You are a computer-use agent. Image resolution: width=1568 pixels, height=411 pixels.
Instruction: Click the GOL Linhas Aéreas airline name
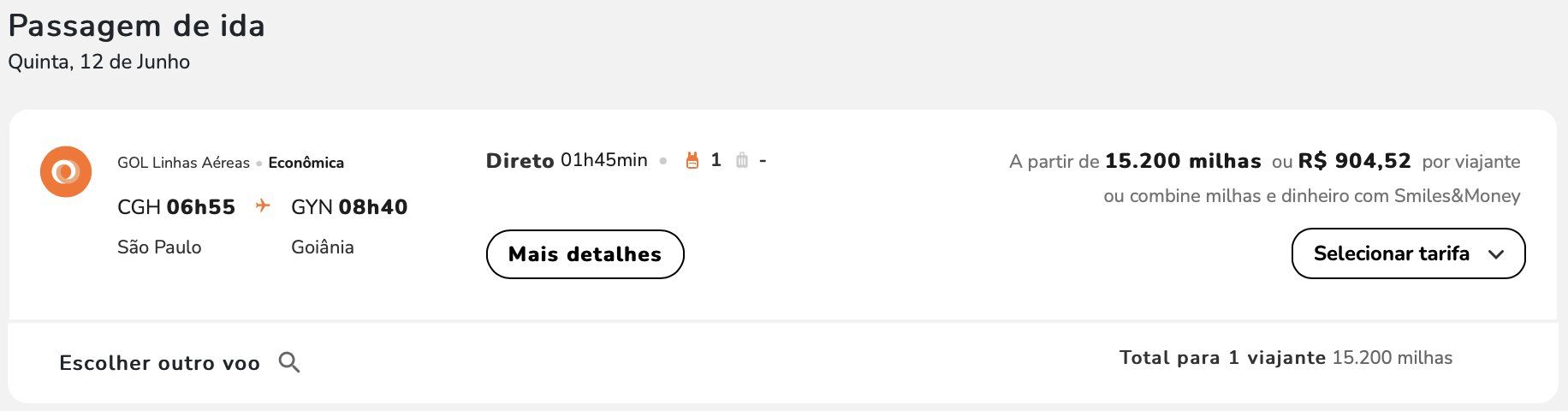coord(183,163)
